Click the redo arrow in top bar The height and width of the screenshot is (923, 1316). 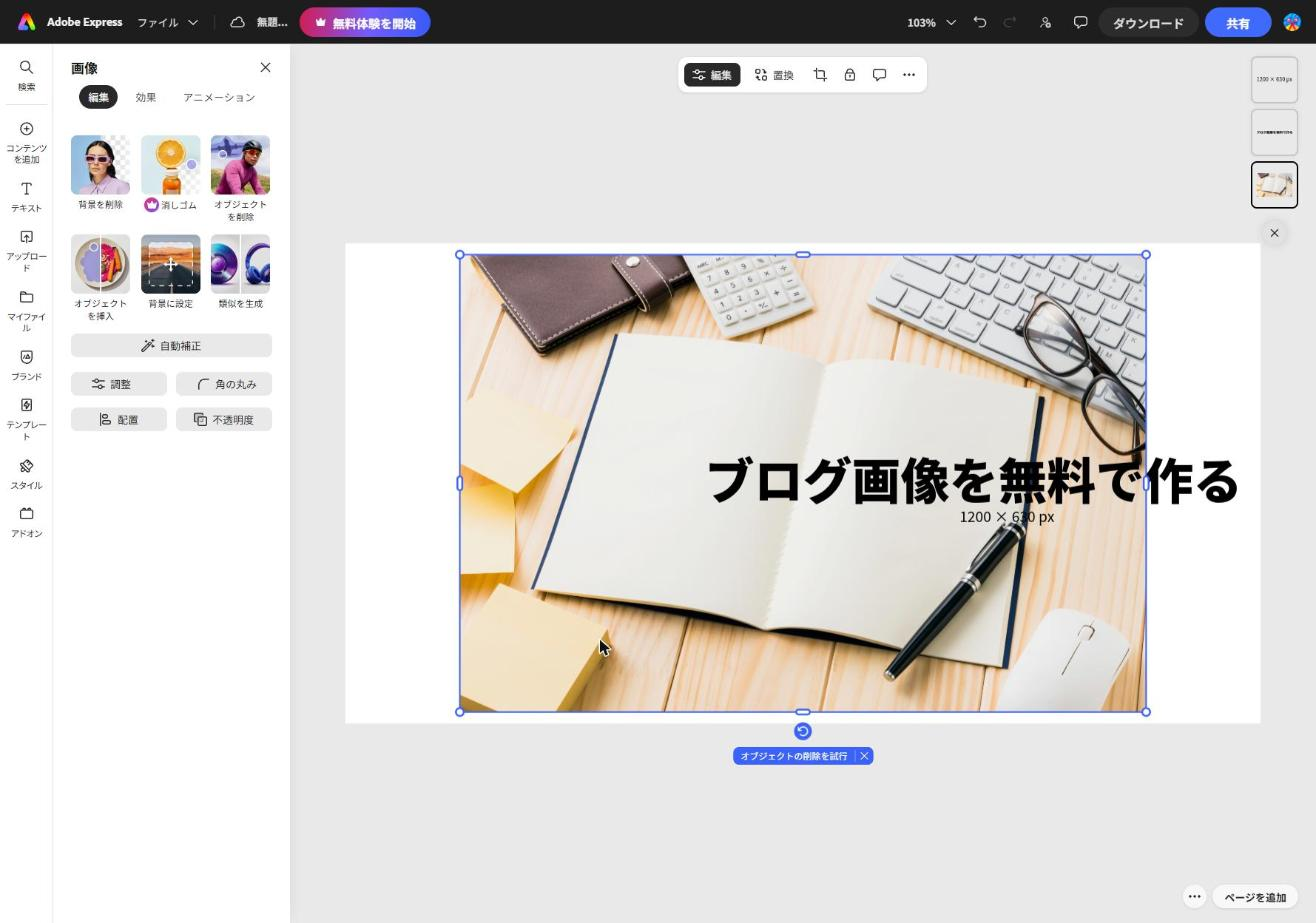coord(1010,22)
